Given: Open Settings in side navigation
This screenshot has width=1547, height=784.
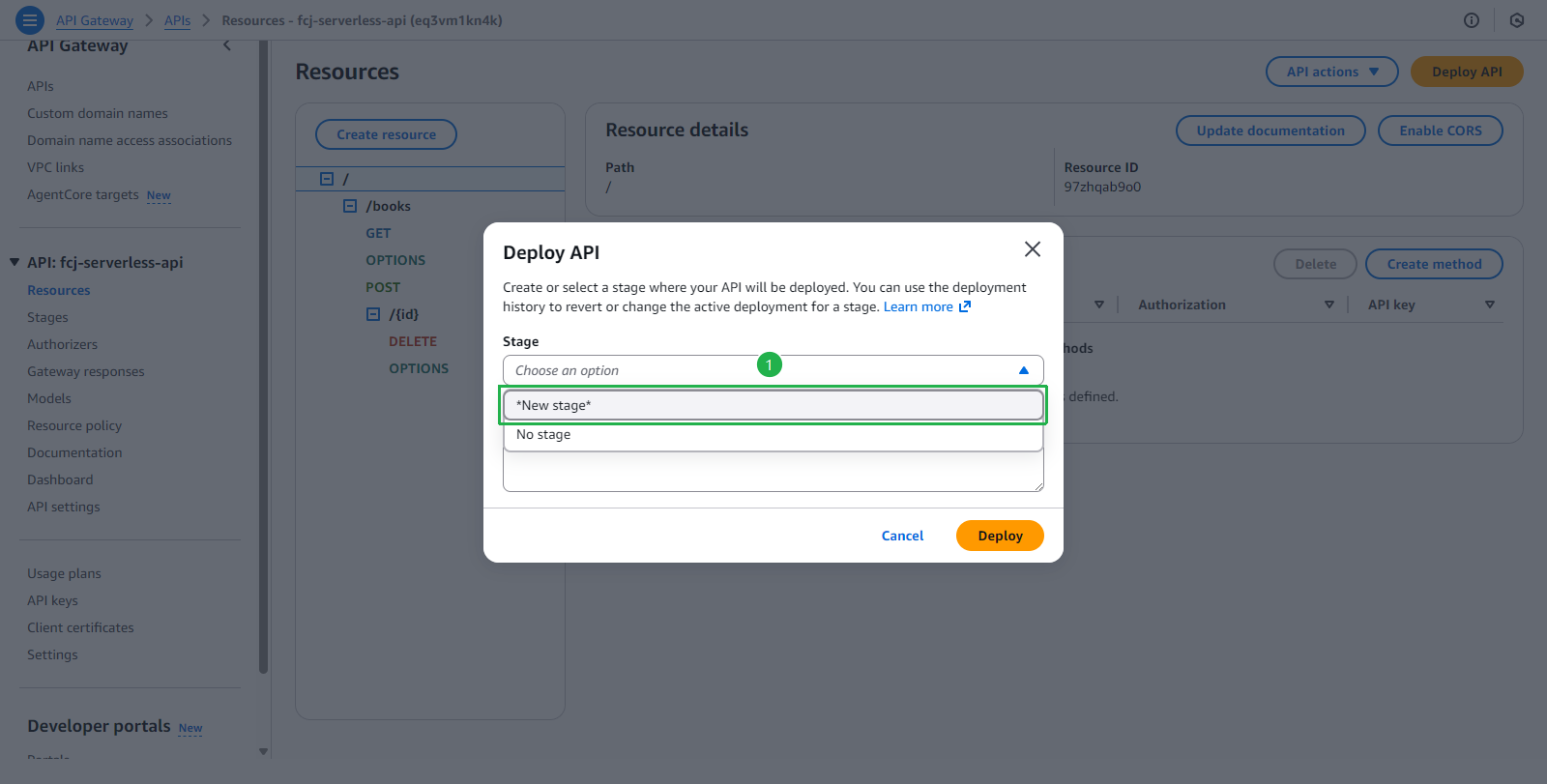Looking at the screenshot, I should 52,654.
